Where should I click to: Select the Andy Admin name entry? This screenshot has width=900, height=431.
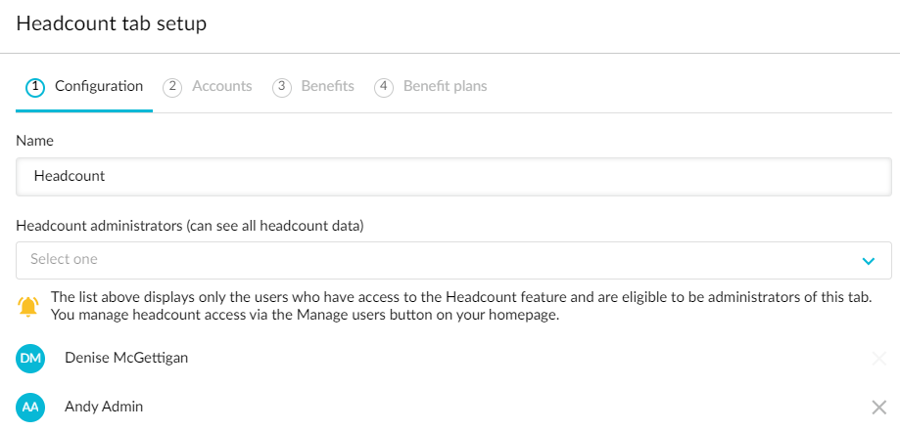click(104, 407)
